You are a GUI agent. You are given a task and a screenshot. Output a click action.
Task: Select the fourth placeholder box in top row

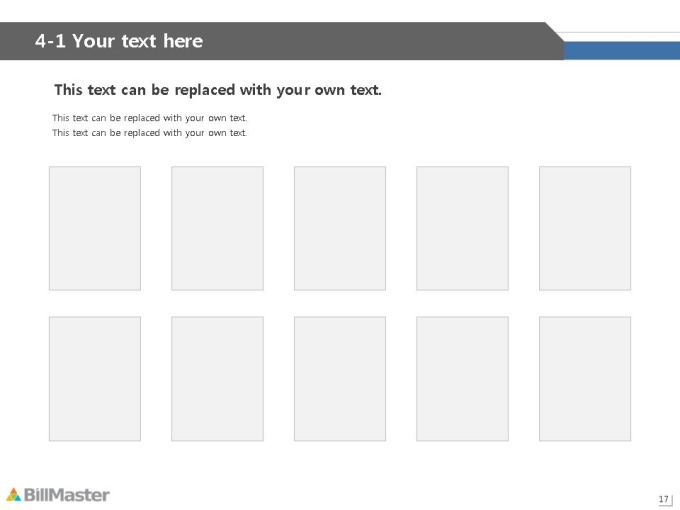pyautogui.click(x=462, y=228)
